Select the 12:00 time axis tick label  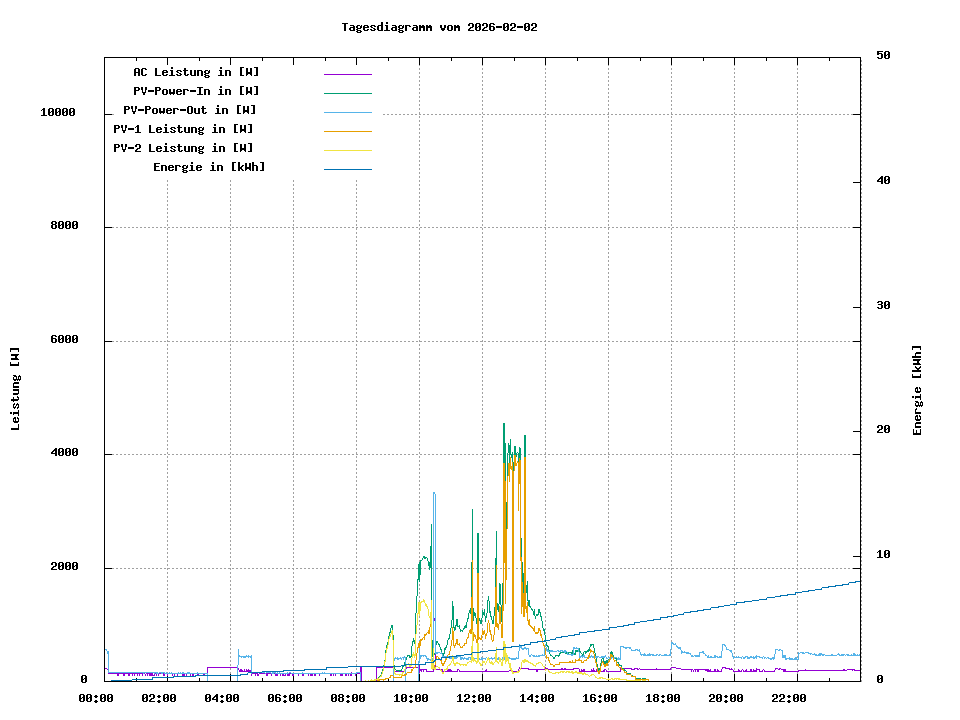[x=474, y=698]
